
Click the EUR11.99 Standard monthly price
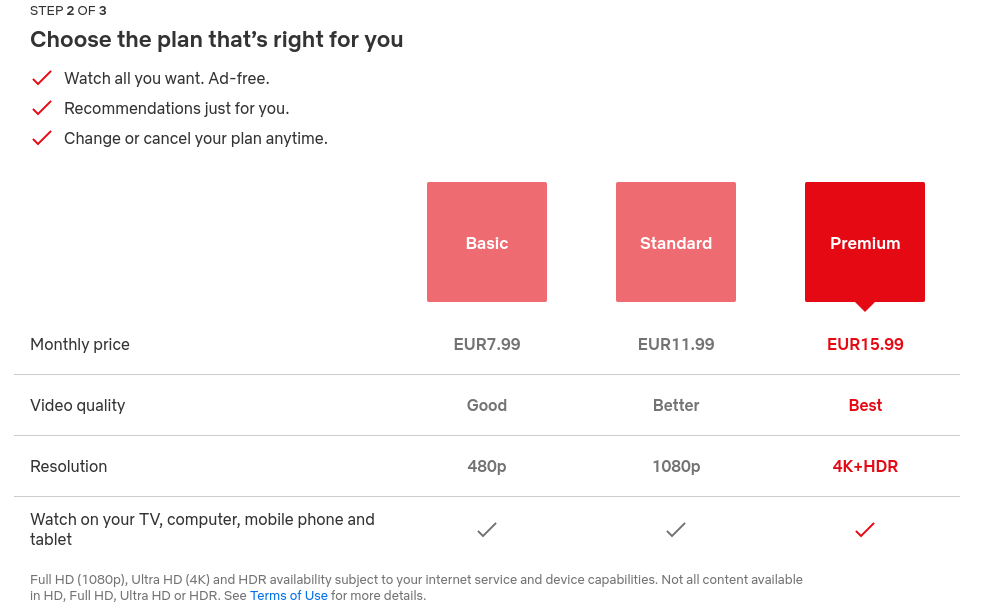click(676, 344)
